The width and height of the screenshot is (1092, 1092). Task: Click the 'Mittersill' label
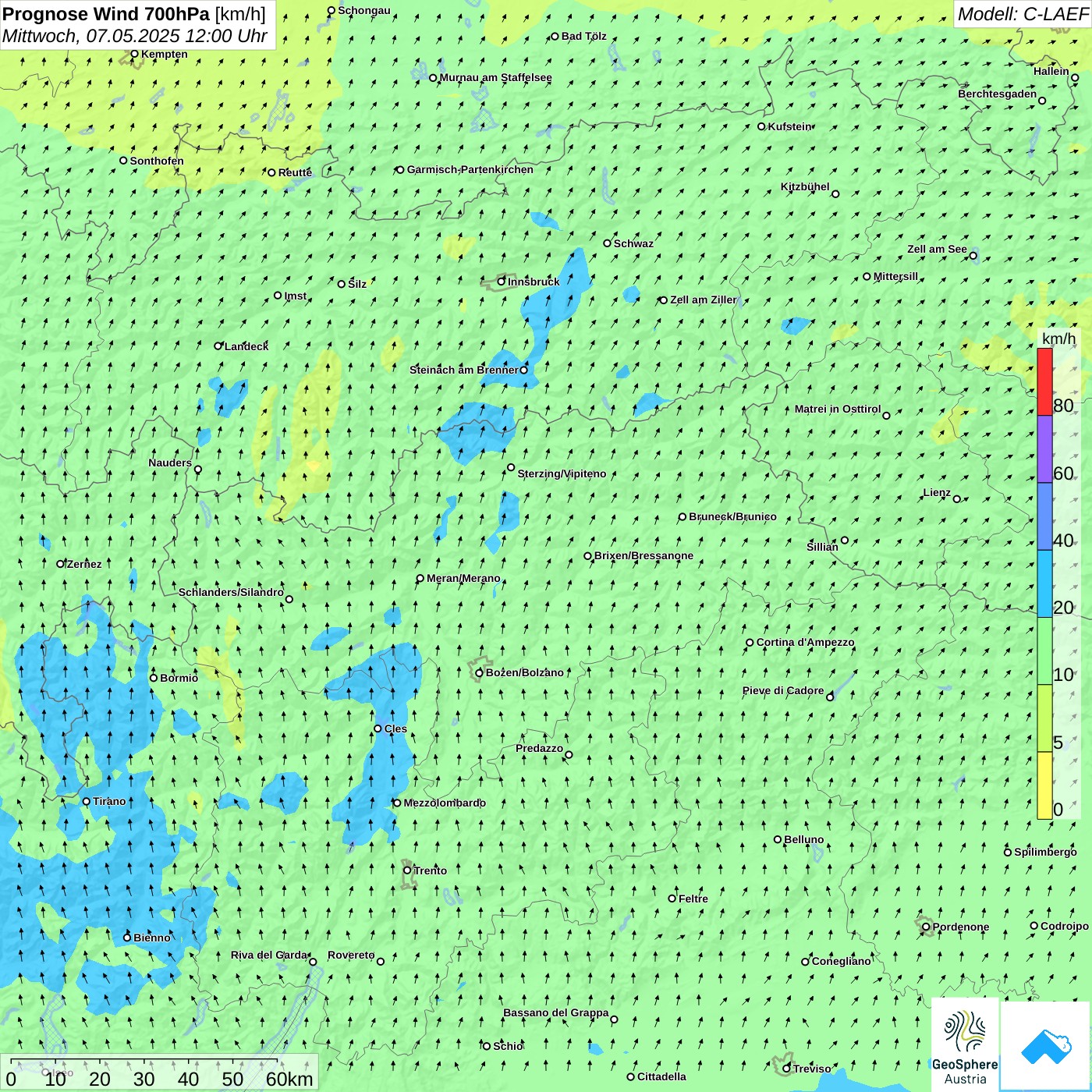895,276
